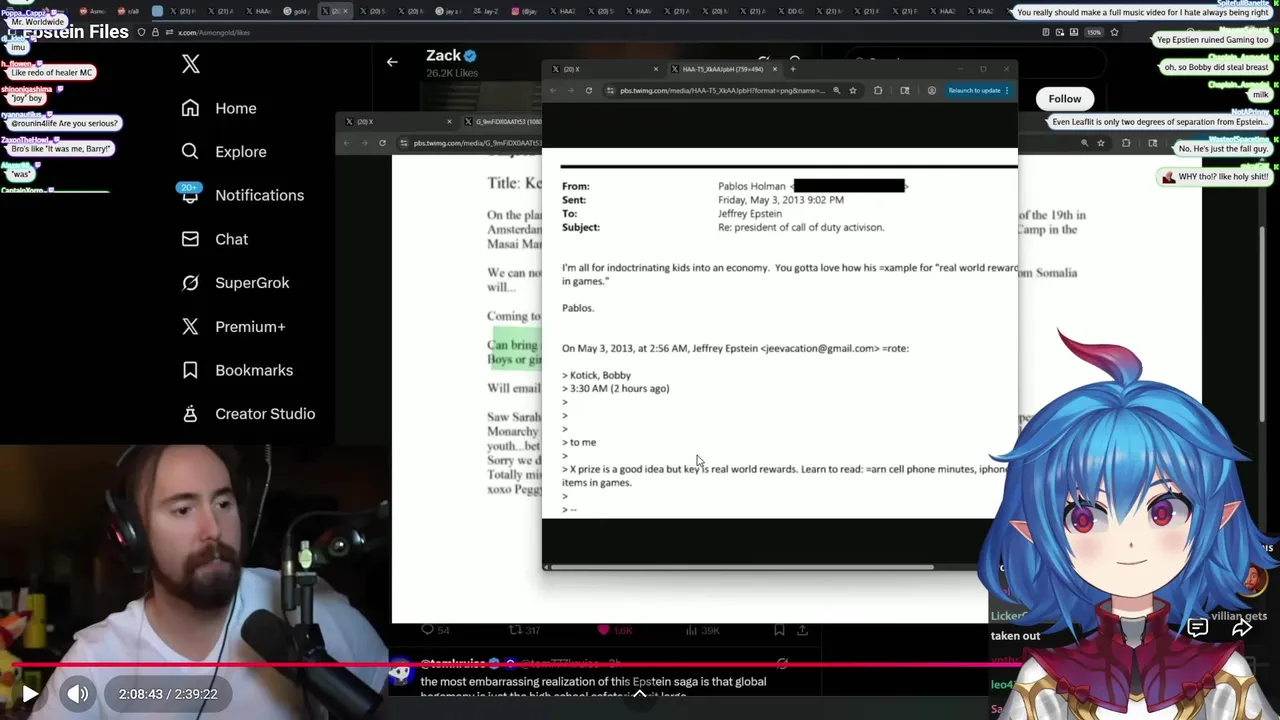
Task: Click the 'Pablos Holman' sender name
Action: [752, 186]
